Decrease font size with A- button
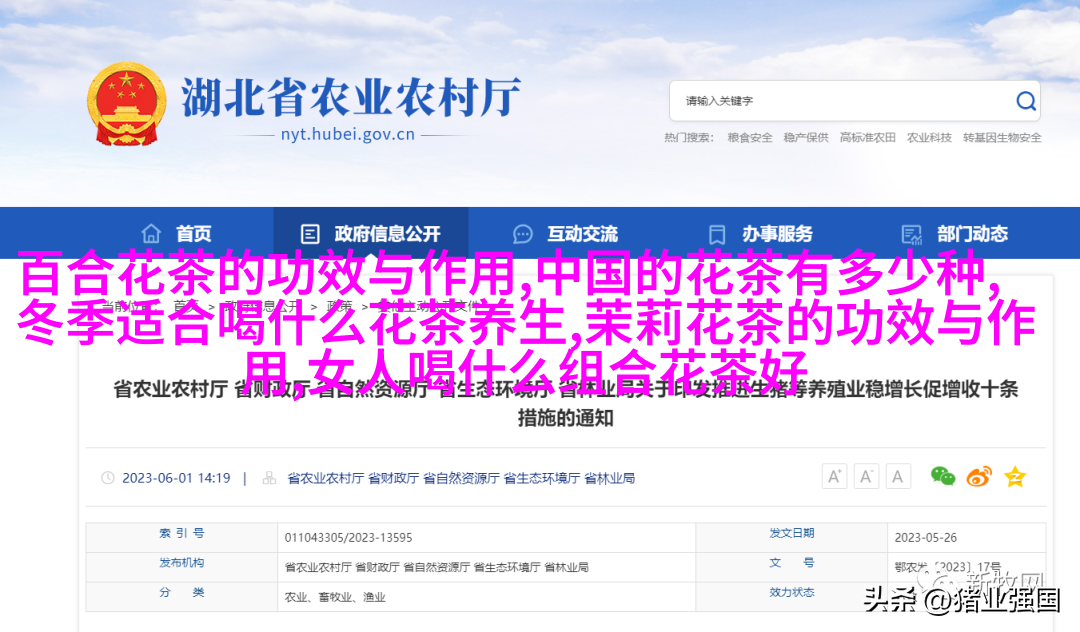 [x=867, y=477]
